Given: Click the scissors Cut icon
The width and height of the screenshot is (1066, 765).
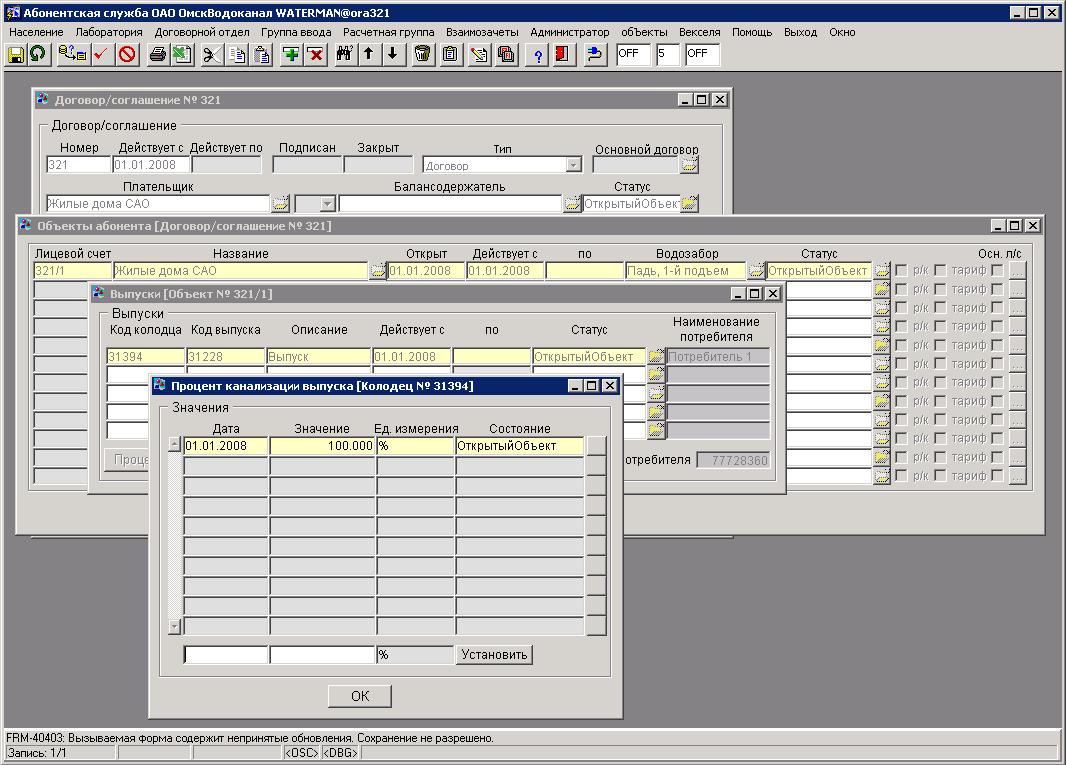Looking at the screenshot, I should [211, 55].
